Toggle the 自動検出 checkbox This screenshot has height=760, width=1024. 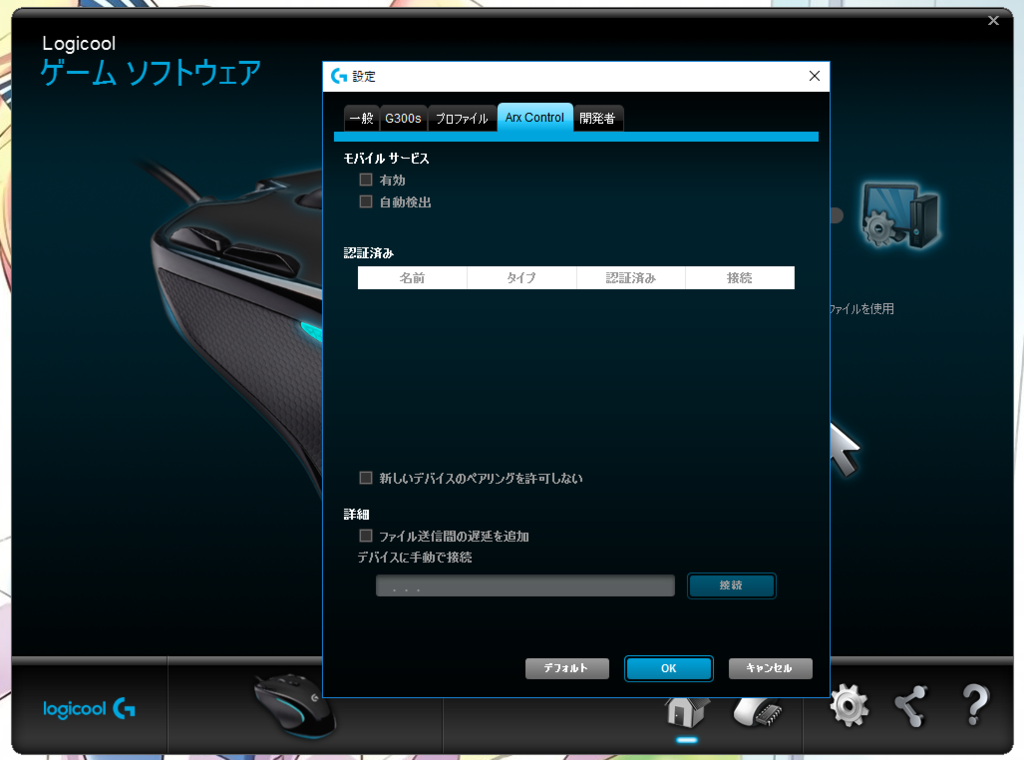[x=366, y=202]
